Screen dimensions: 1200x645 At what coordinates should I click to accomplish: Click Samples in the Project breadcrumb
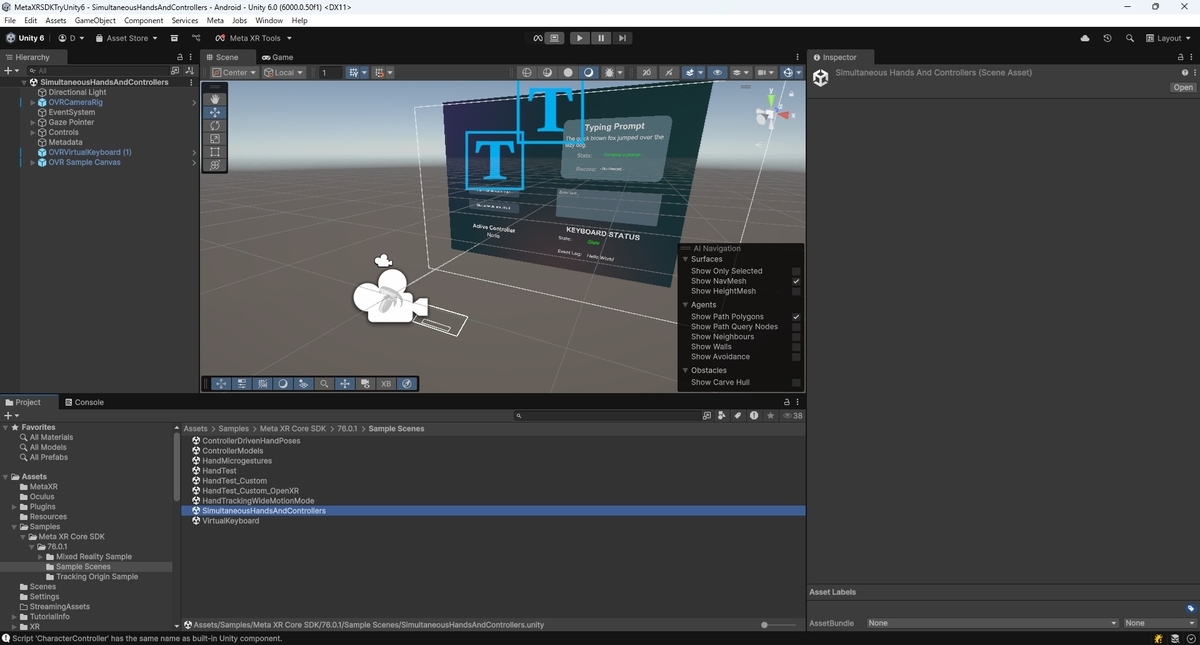pyautogui.click(x=233, y=428)
